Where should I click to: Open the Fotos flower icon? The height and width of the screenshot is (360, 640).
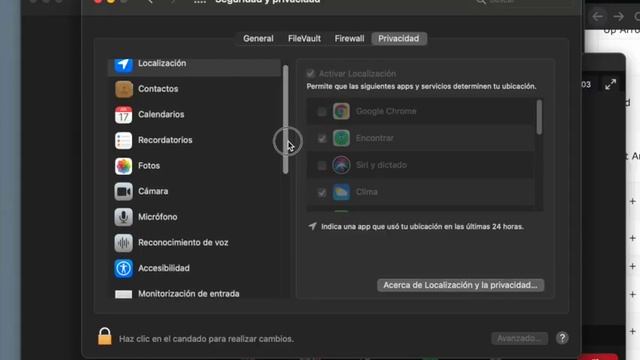pyautogui.click(x=123, y=166)
